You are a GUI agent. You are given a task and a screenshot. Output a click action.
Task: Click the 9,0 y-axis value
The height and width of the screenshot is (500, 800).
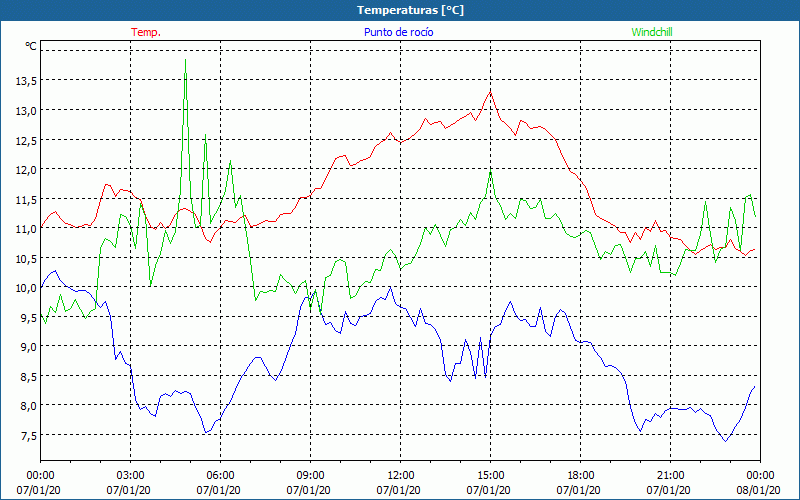(28, 347)
